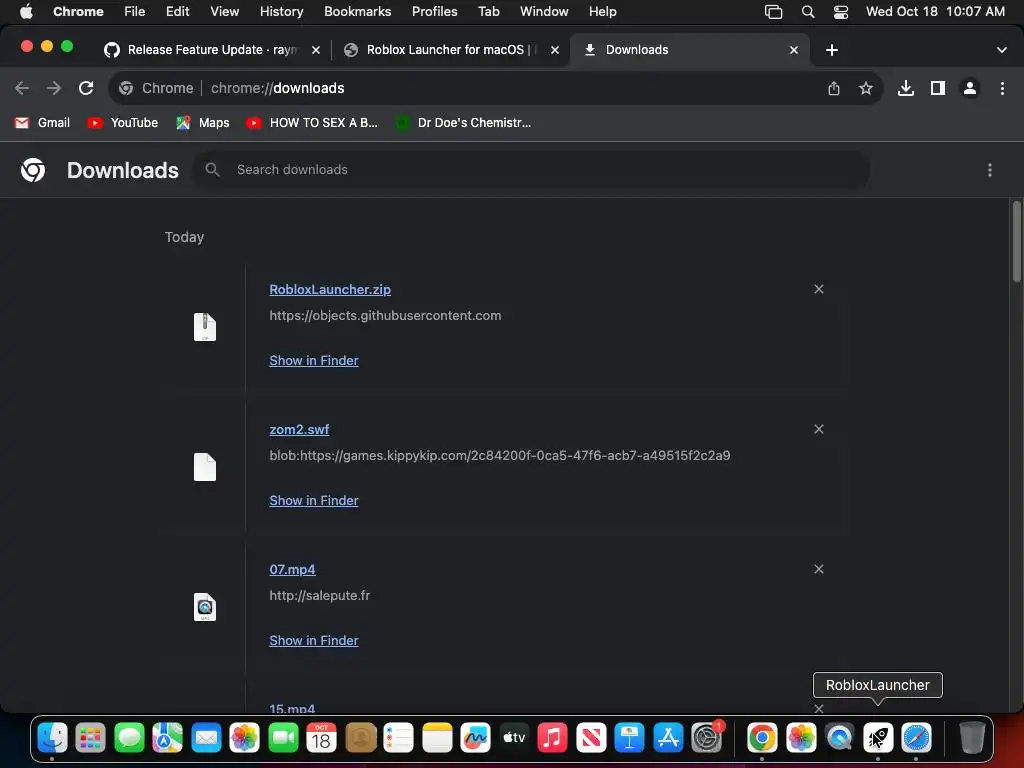Open Chrome's three-dot main menu
The width and height of the screenshot is (1024, 768).
(1002, 88)
